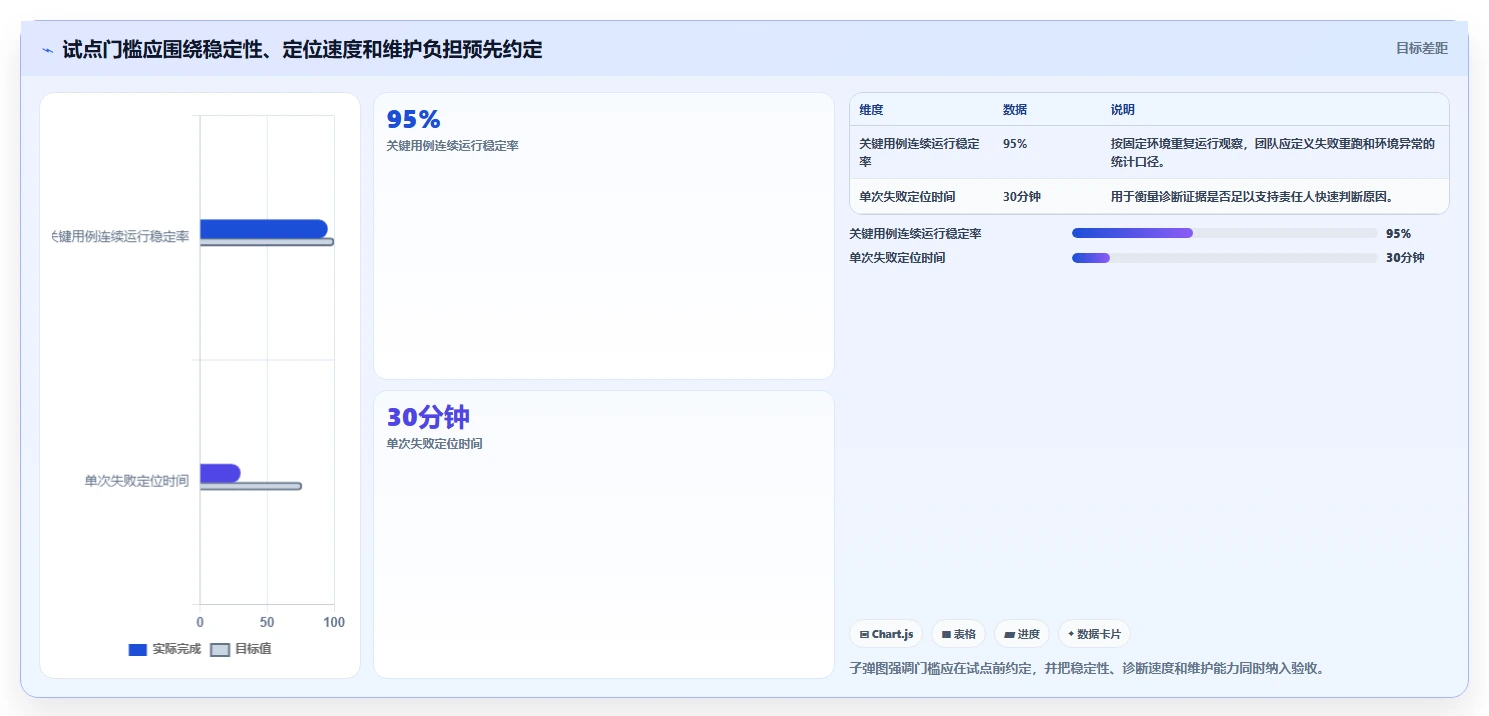Click progress bar for 单次失败定位时间
This screenshot has width=1489, height=716.
[1224, 258]
